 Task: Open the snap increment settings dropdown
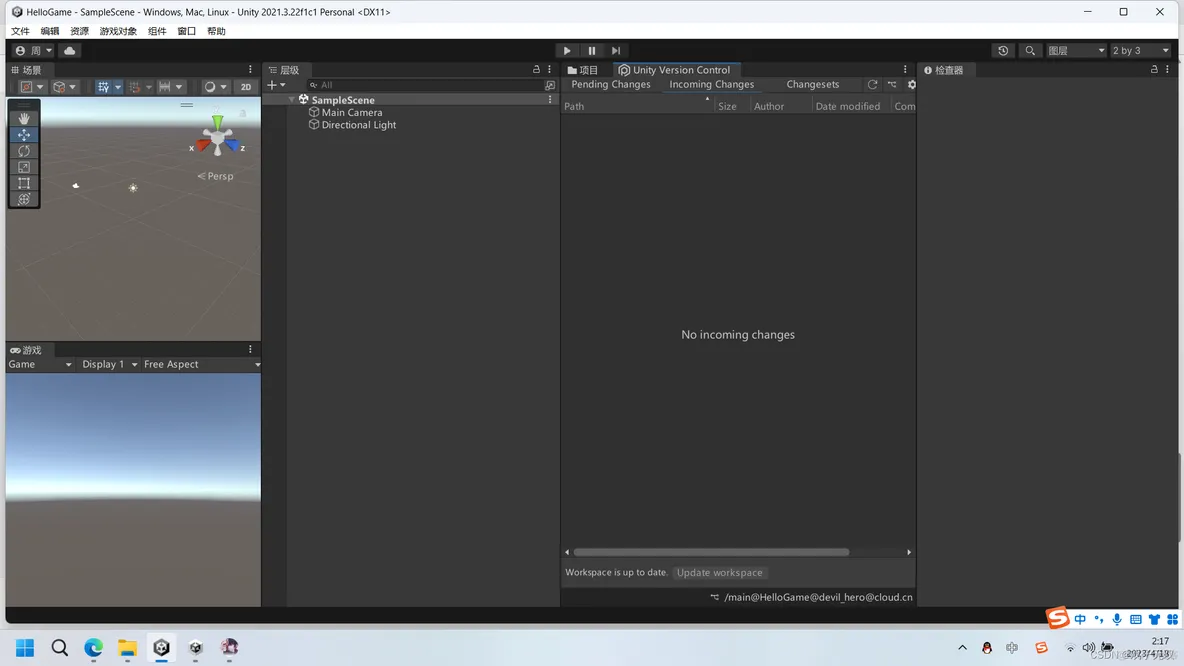[170, 87]
